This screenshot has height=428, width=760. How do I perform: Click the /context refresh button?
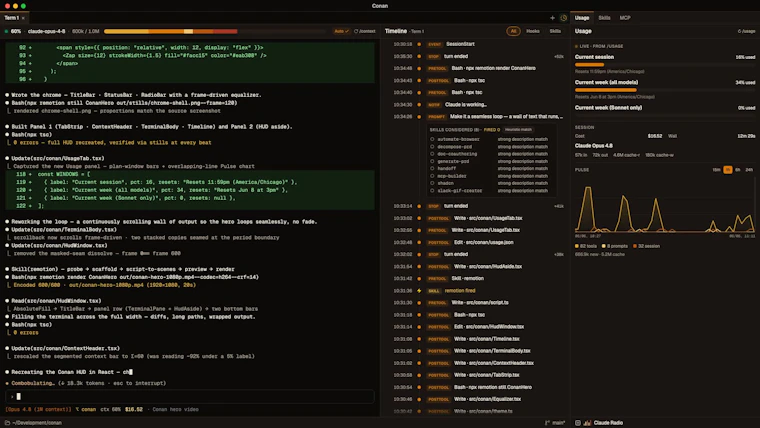[x=364, y=31]
